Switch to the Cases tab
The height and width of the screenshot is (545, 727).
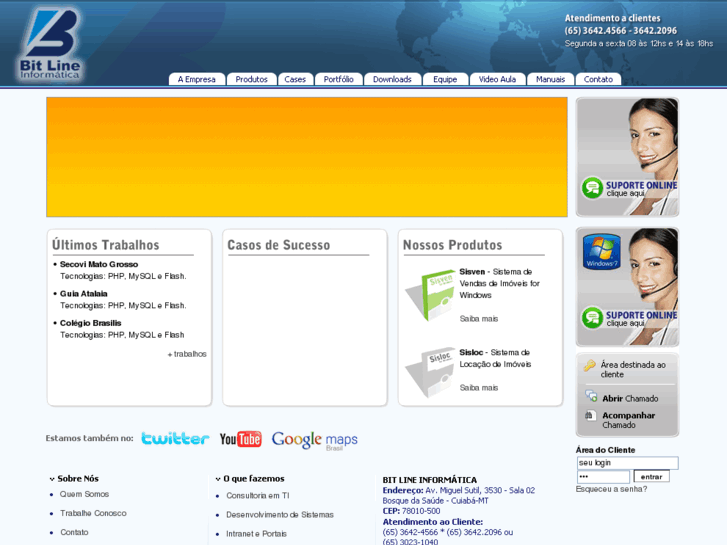coord(295,79)
